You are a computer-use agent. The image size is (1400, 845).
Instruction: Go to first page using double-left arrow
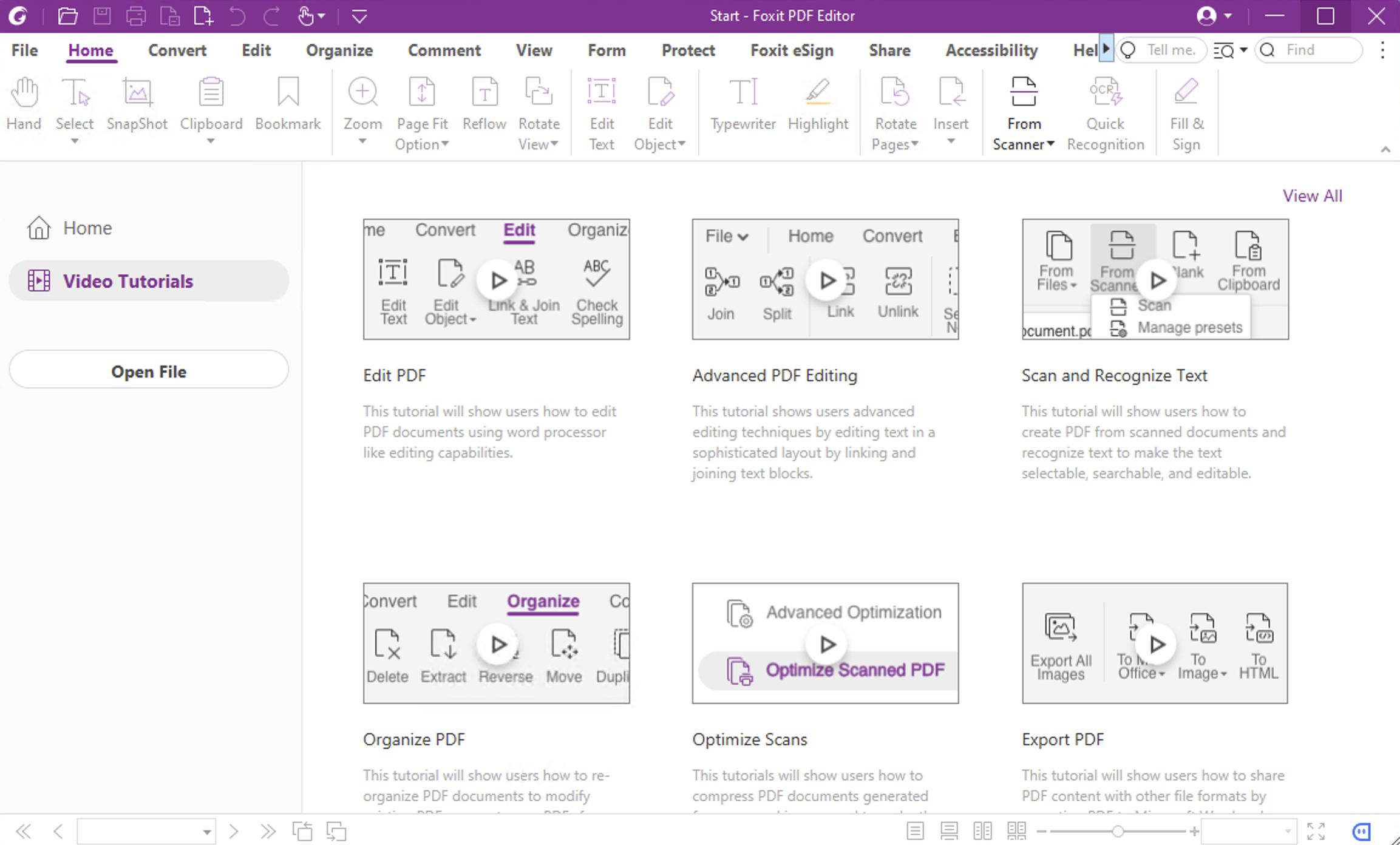[23, 831]
